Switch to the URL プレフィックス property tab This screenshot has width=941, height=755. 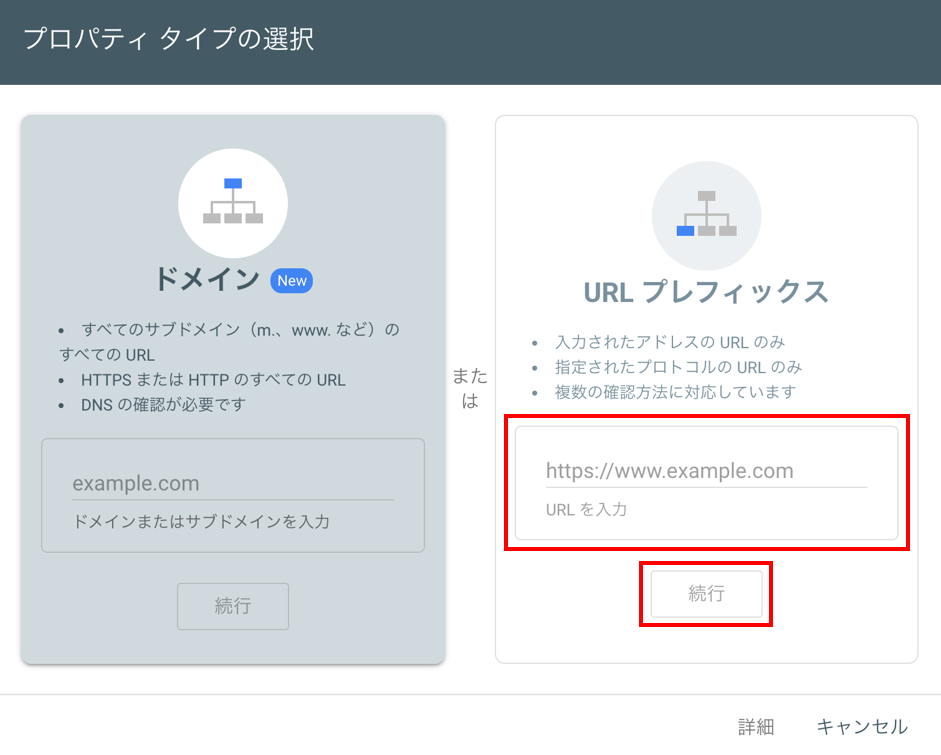coord(706,293)
